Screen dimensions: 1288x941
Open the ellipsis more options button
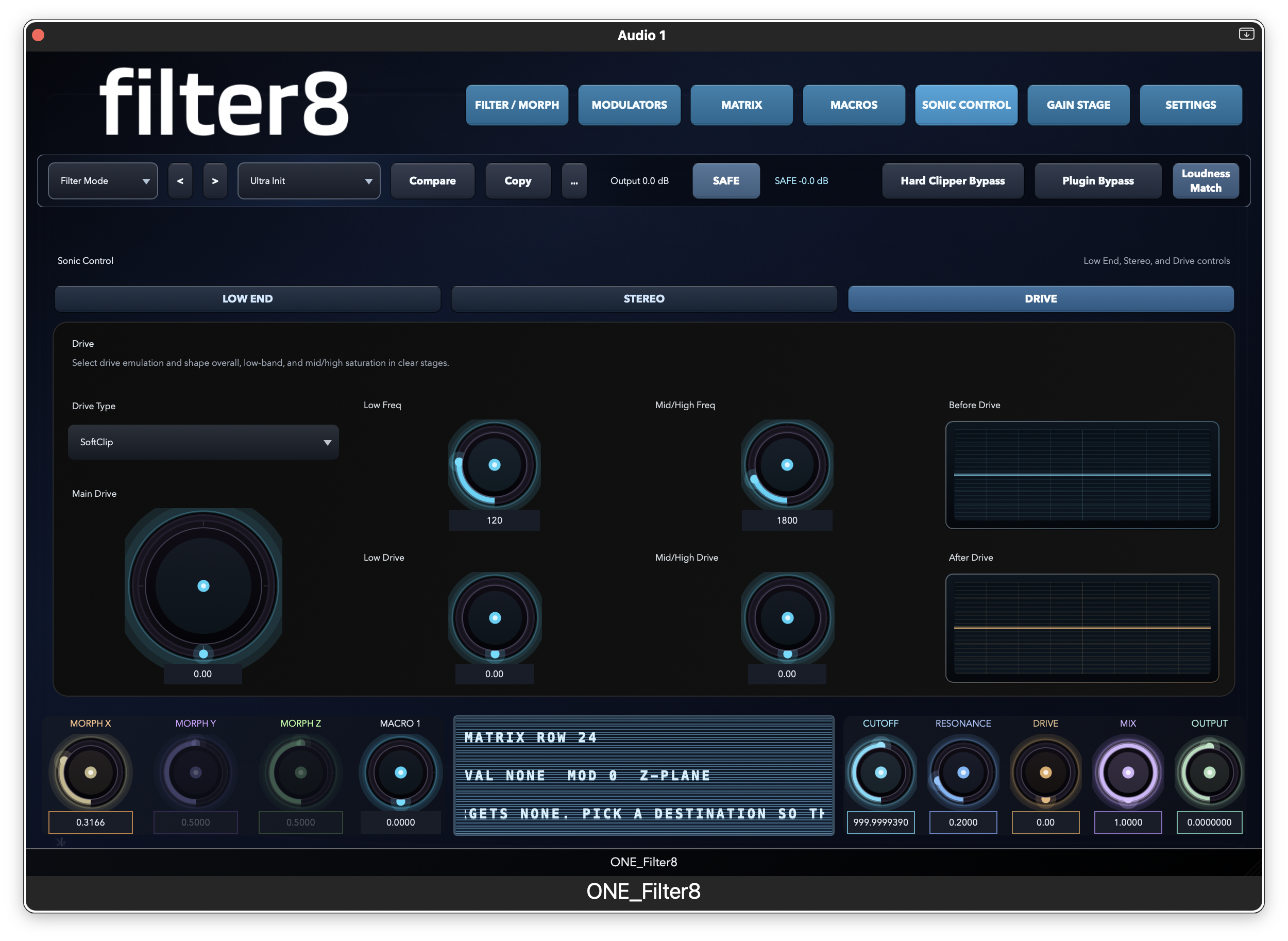pyautogui.click(x=574, y=180)
